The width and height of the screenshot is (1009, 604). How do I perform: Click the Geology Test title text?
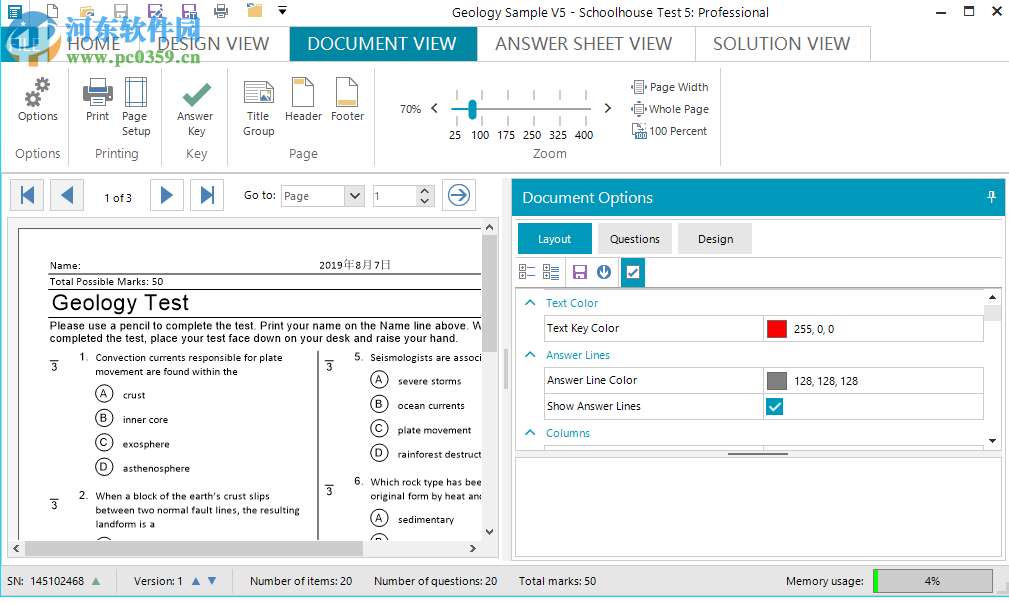[120, 302]
